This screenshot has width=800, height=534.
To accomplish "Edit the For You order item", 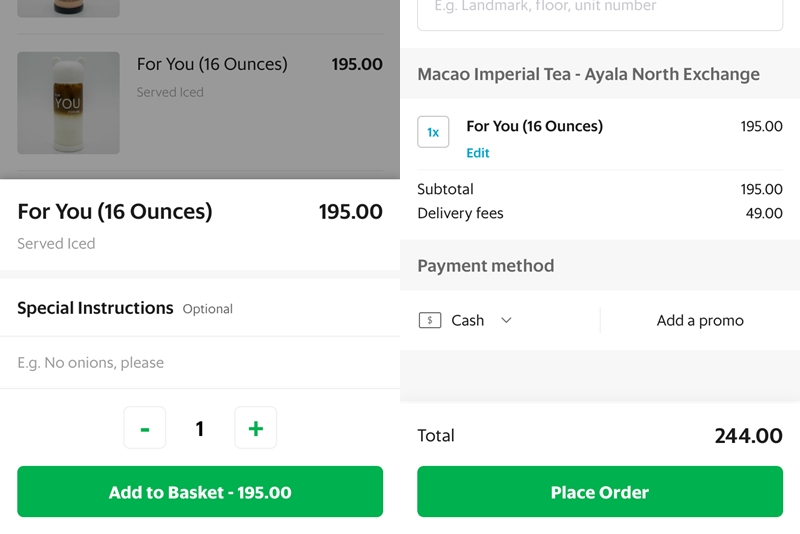I will (x=478, y=153).
